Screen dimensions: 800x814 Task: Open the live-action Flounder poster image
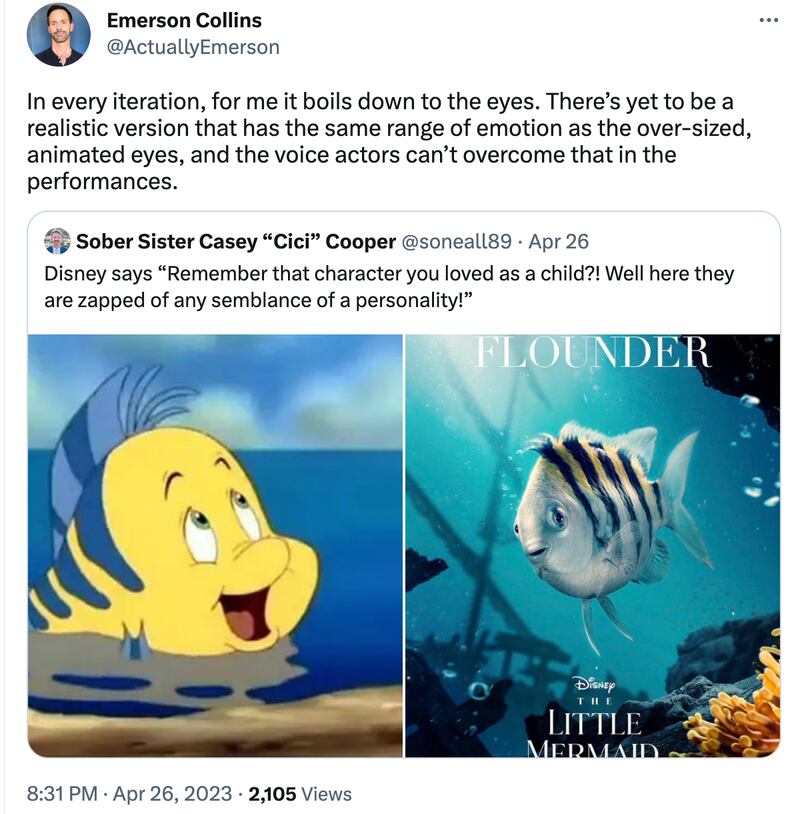(x=592, y=545)
